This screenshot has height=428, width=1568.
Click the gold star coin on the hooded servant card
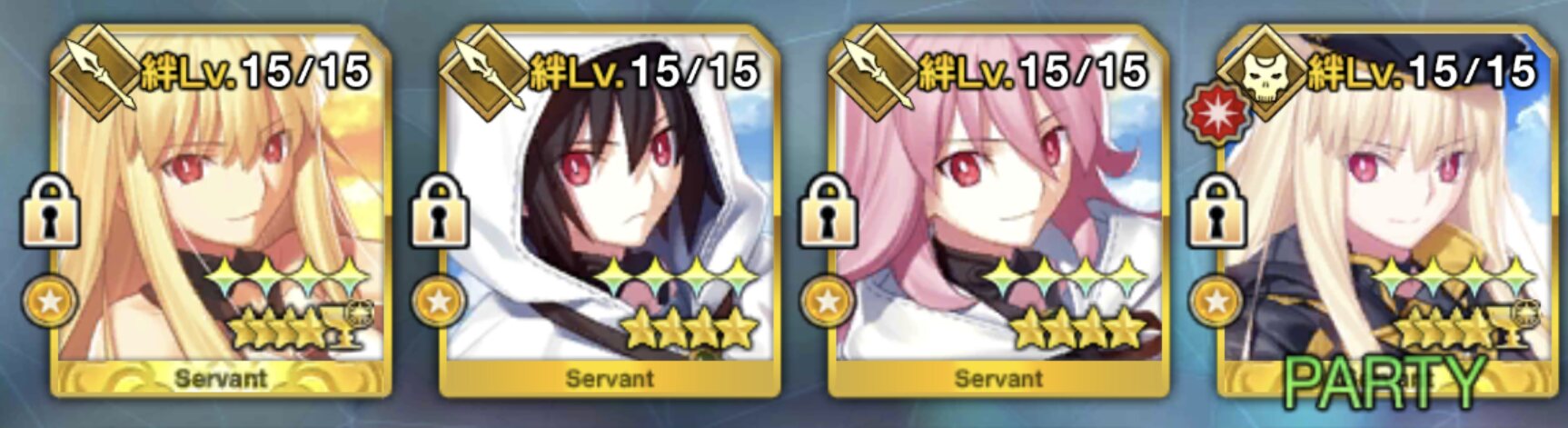pyautogui.click(x=440, y=303)
